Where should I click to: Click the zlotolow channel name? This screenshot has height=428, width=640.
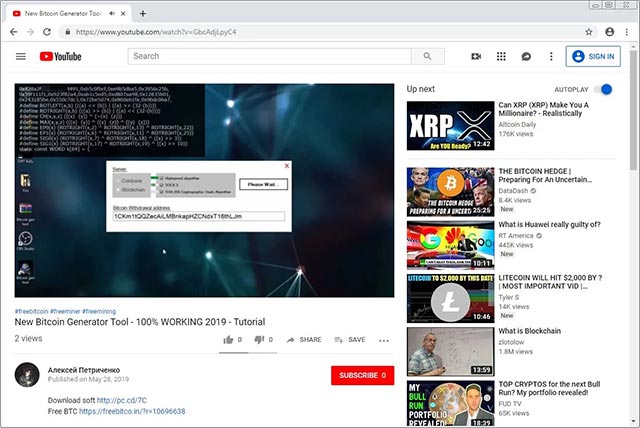[511, 342]
